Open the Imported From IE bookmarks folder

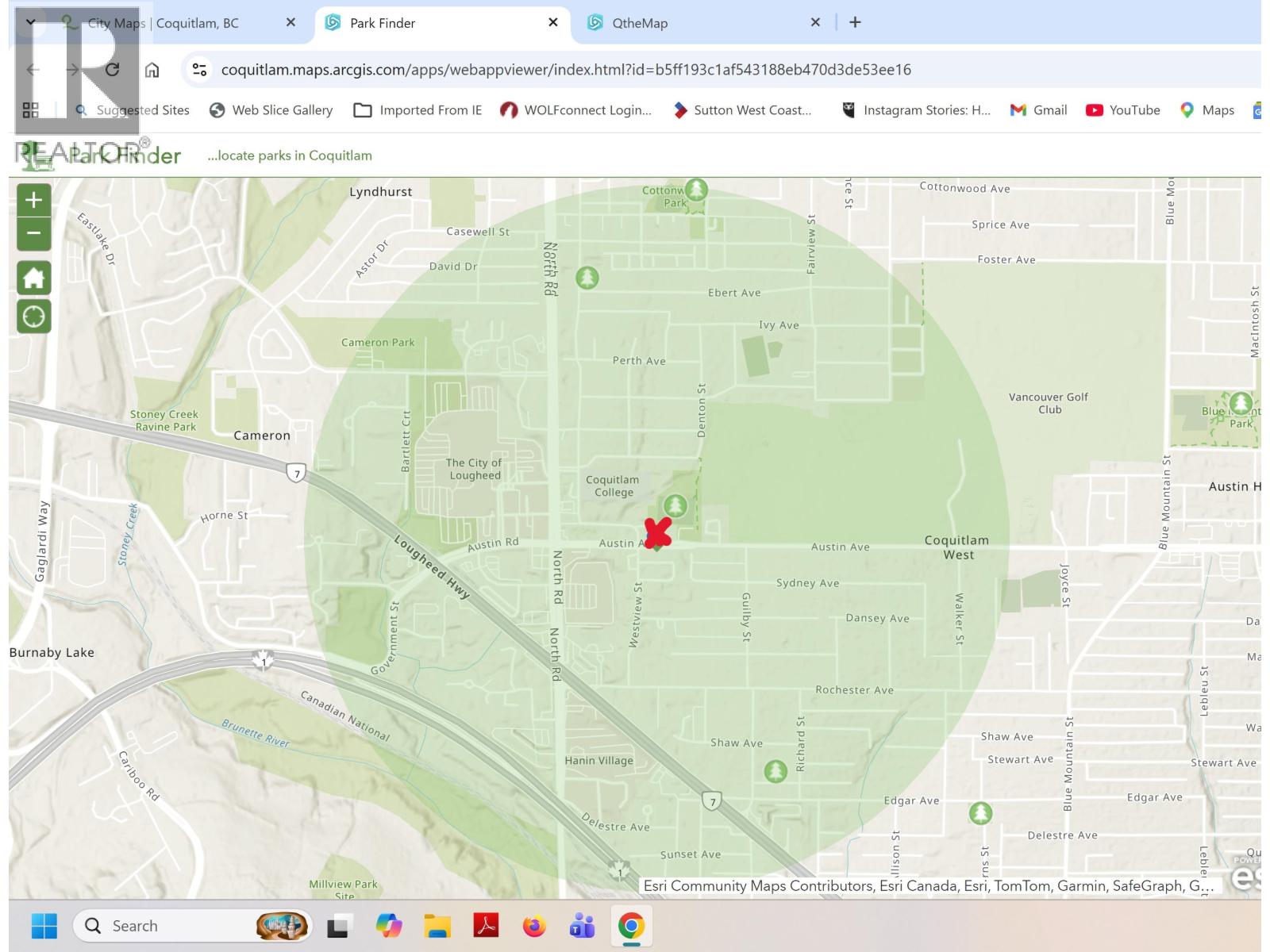(x=418, y=110)
